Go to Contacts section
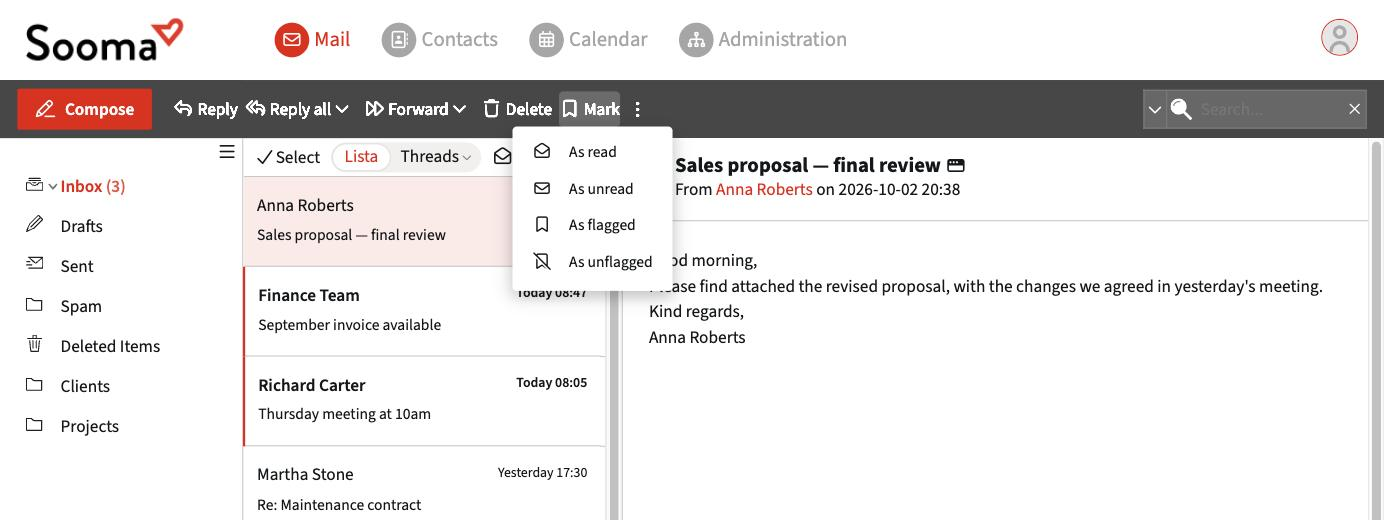 pos(440,39)
